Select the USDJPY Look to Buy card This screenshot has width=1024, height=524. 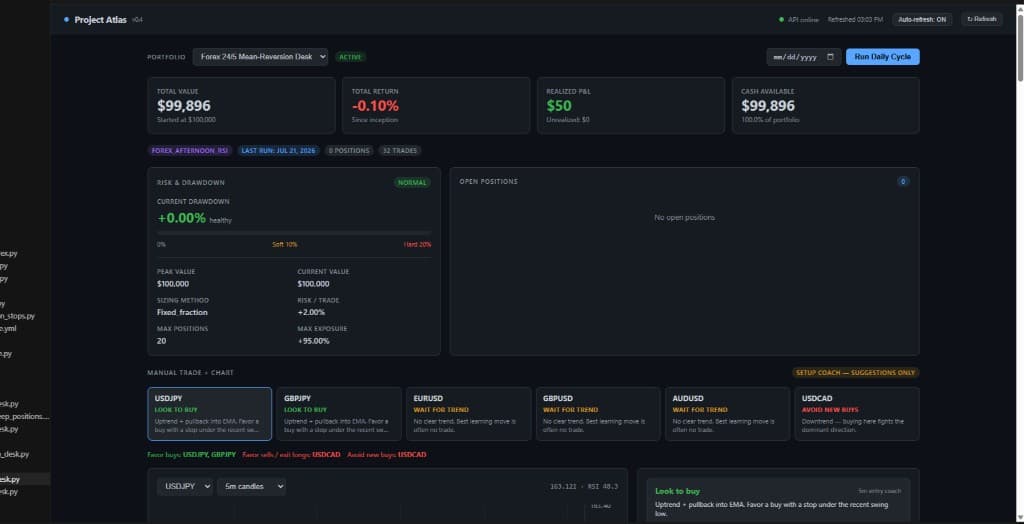[x=210, y=414]
